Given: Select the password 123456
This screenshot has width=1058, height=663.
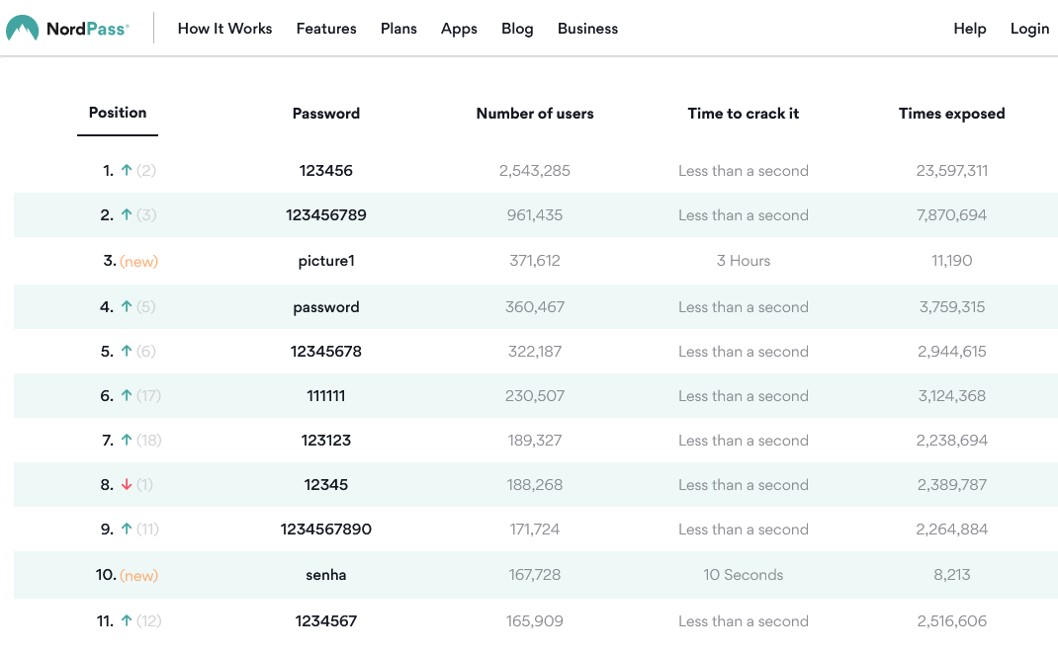Looking at the screenshot, I should pos(326,171).
